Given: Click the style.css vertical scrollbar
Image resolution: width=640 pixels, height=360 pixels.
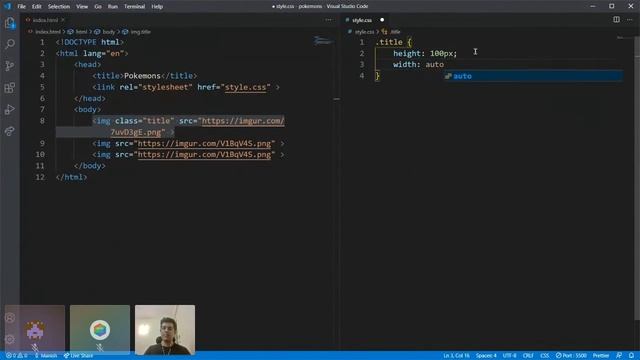Looking at the screenshot, I should [637, 180].
